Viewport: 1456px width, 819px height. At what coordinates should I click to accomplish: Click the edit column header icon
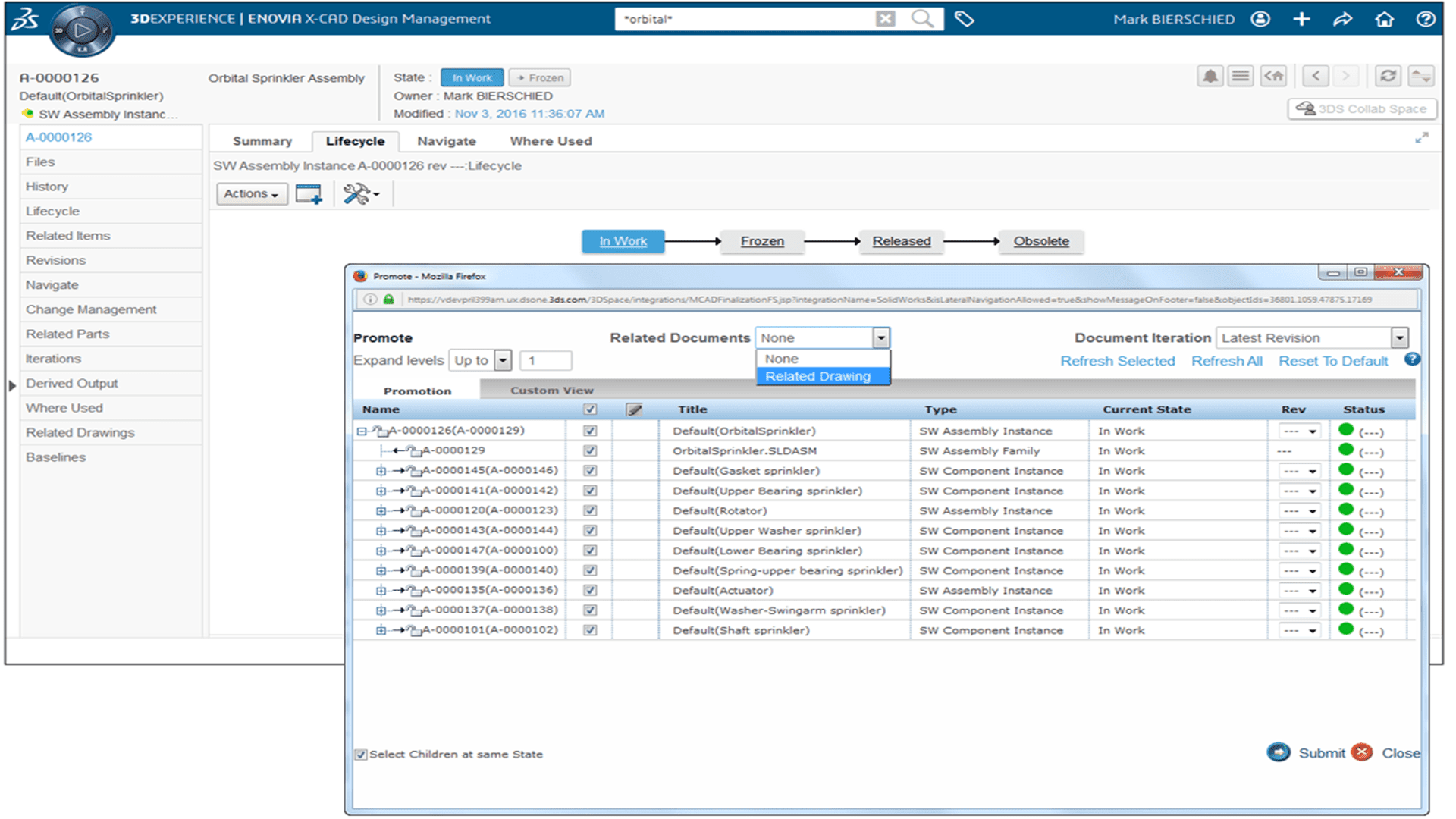pyautogui.click(x=634, y=410)
